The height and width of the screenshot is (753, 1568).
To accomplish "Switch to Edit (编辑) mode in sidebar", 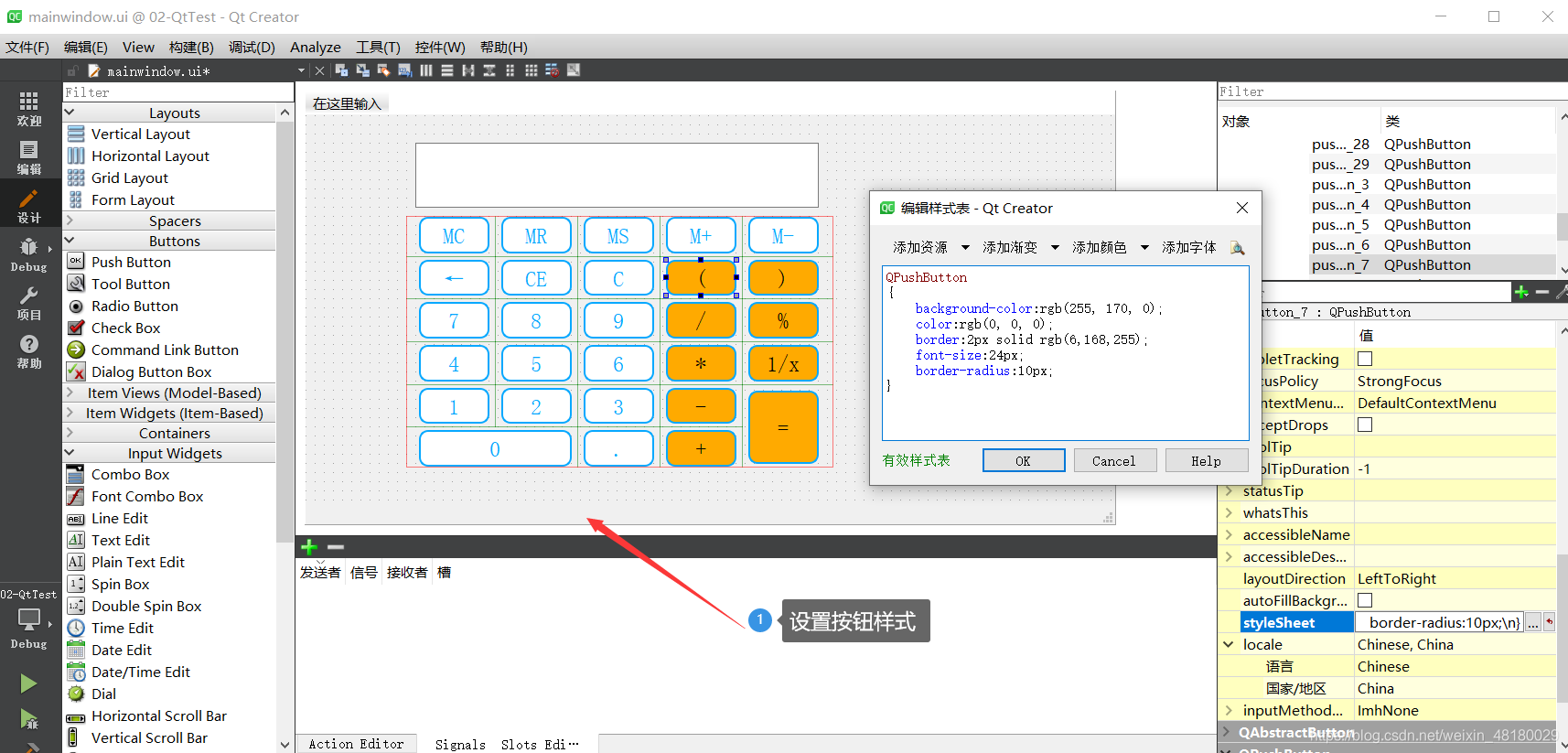I will pyautogui.click(x=29, y=157).
